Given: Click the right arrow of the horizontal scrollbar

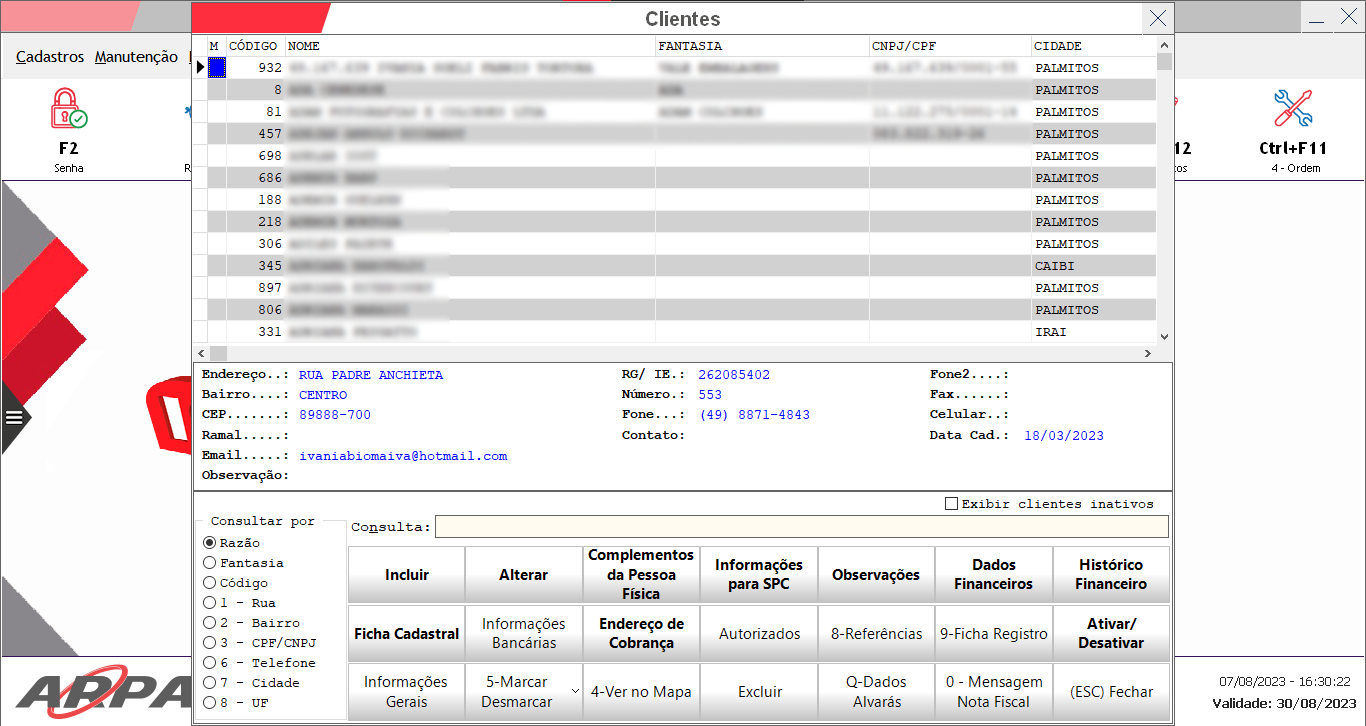Looking at the screenshot, I should 1147,354.
